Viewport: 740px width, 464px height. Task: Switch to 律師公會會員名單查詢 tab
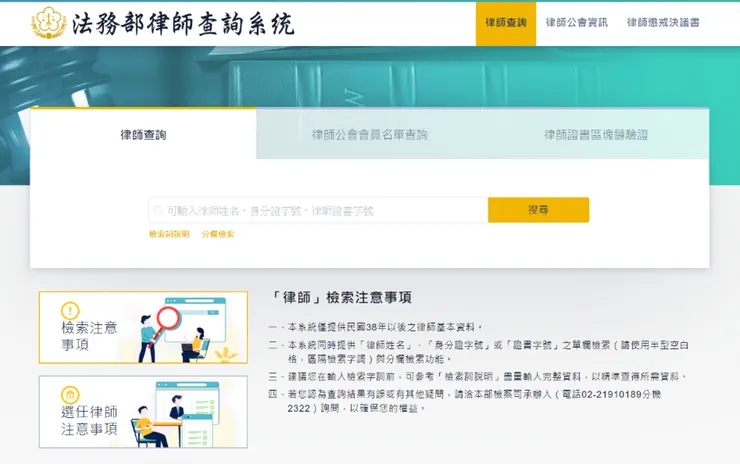click(370, 135)
